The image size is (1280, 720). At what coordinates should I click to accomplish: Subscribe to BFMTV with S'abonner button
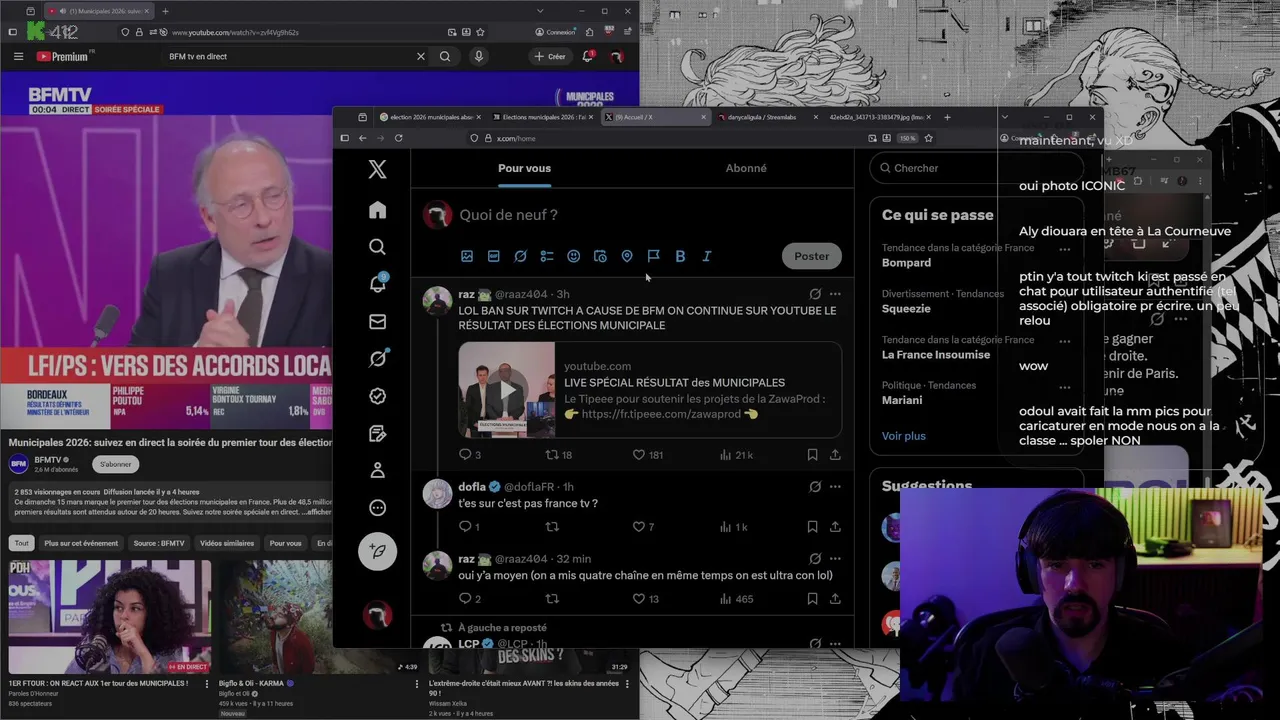coord(115,464)
